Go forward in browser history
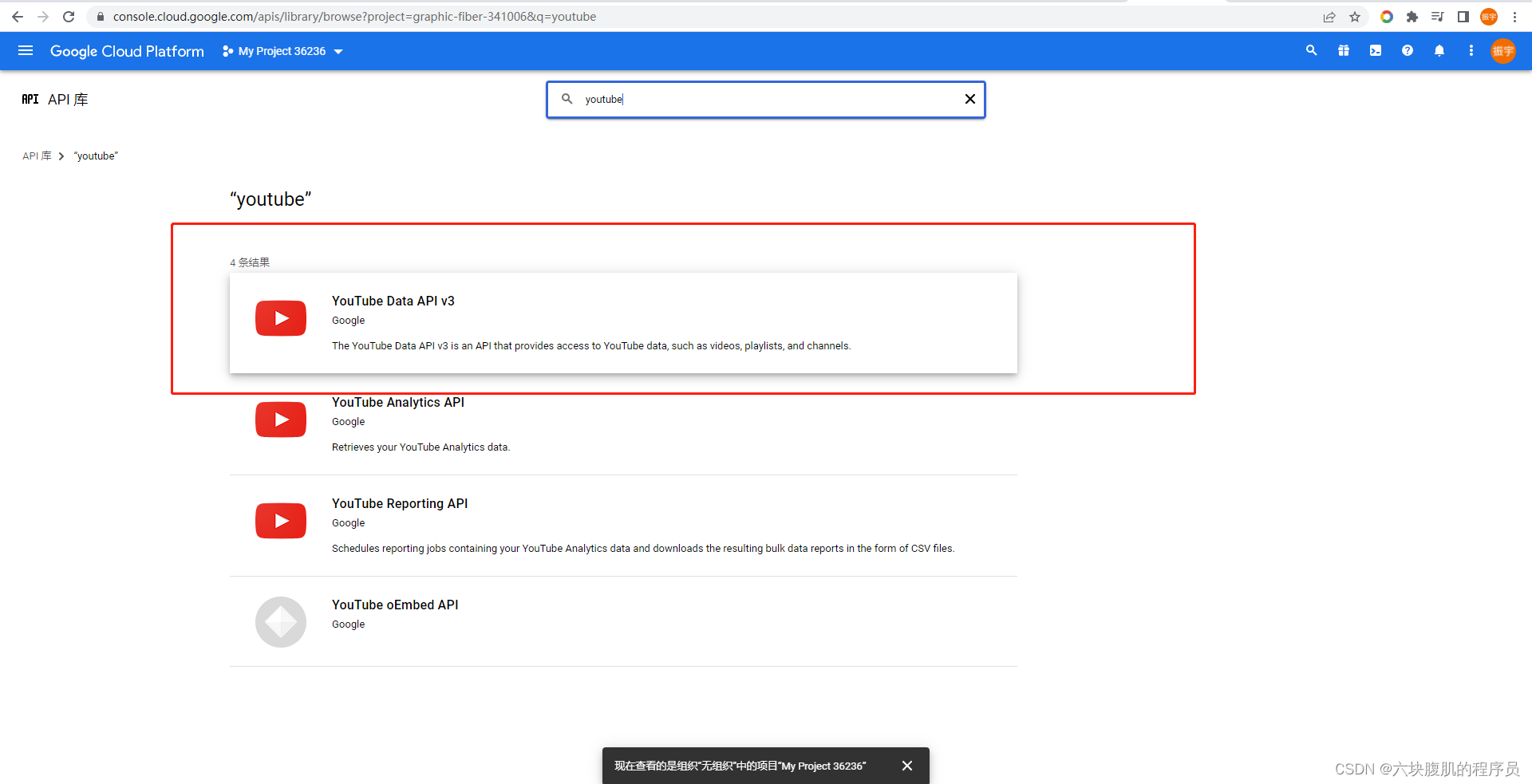 (43, 17)
